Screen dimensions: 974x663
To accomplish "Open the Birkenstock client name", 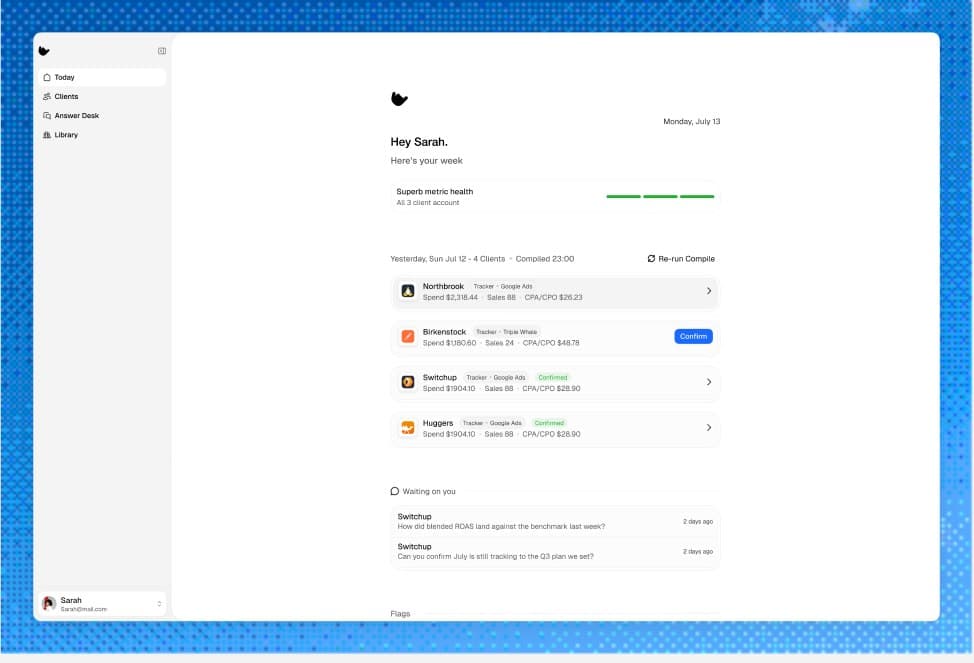I will [444, 332].
